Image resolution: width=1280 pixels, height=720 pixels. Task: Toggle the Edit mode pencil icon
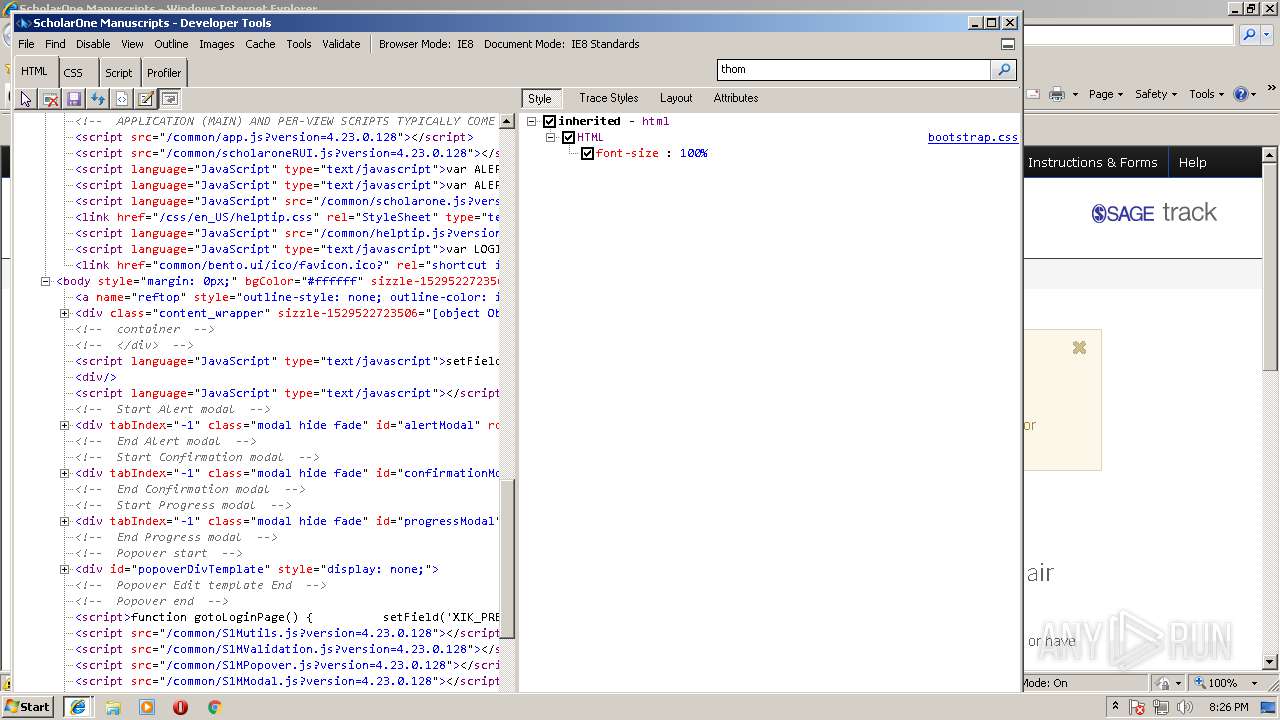(146, 99)
